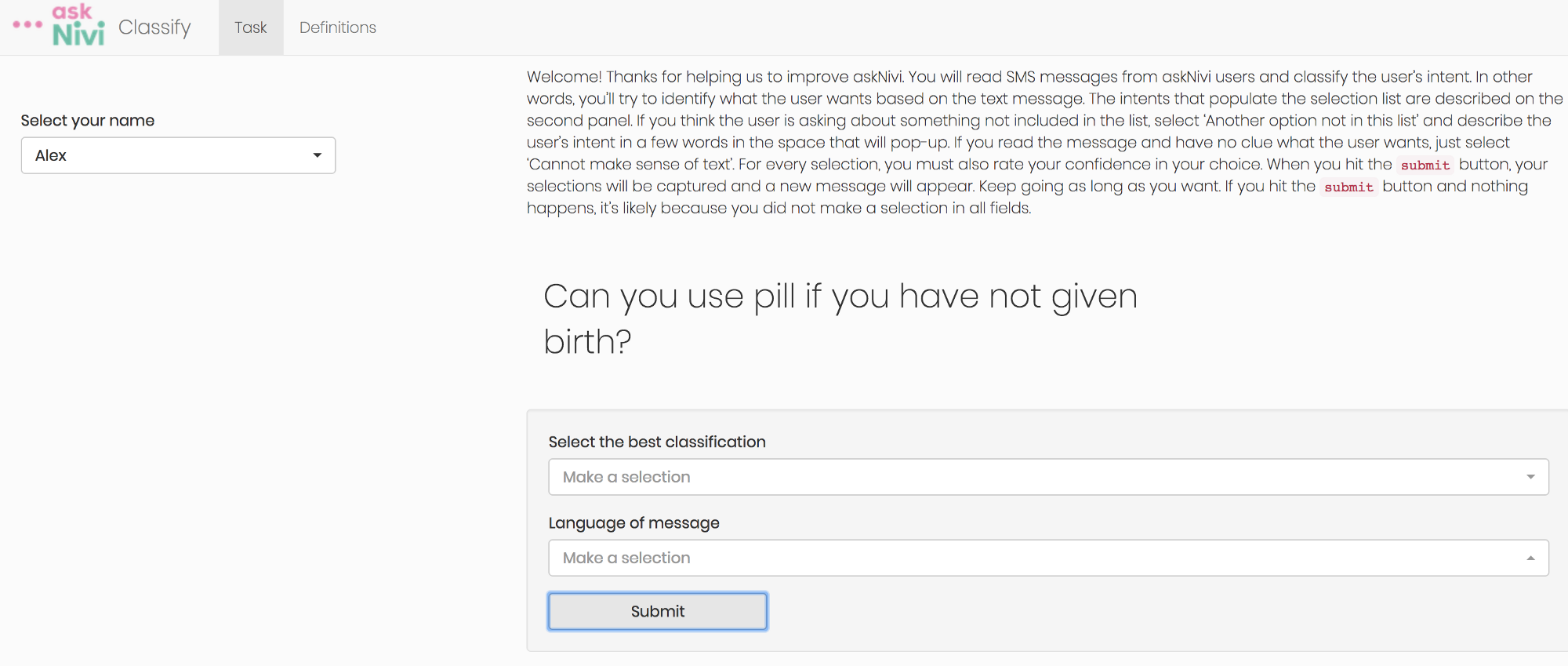Click the 'Select your name' label
The height and width of the screenshot is (666, 1568).
[88, 120]
